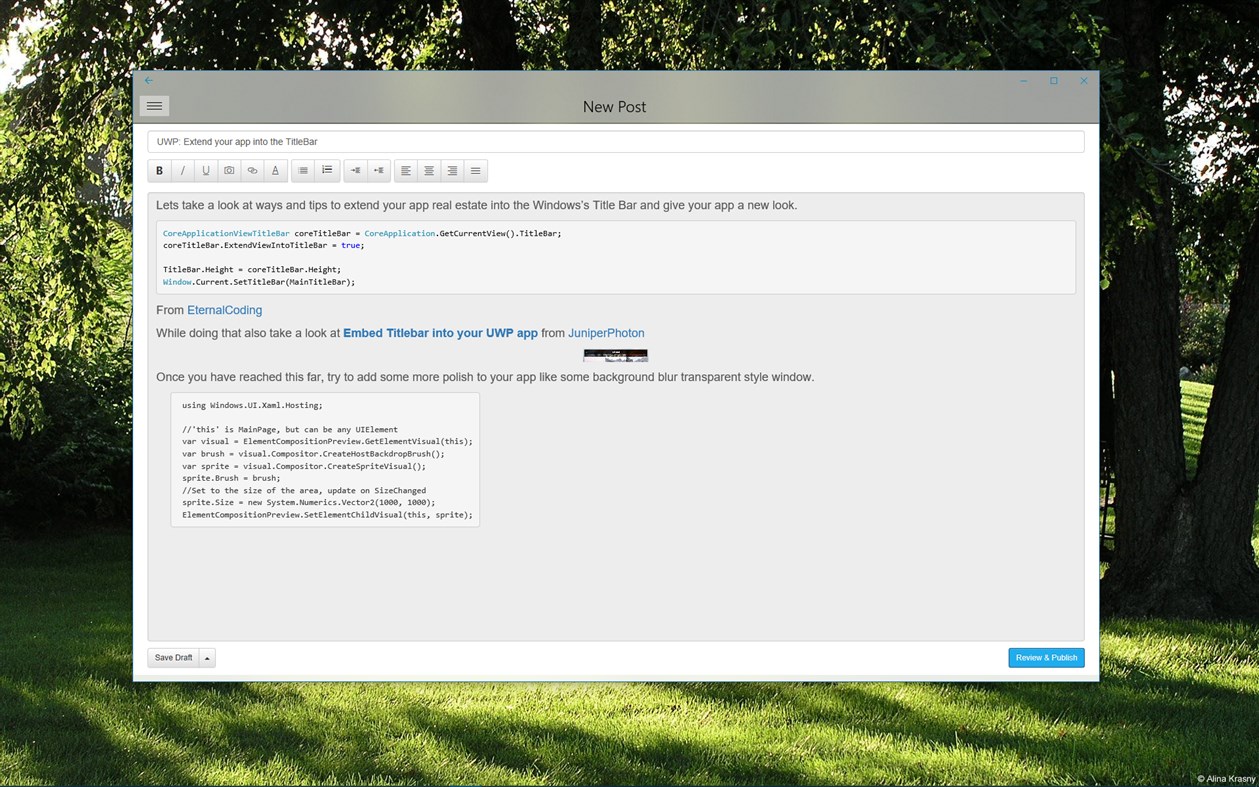This screenshot has width=1259, height=787.
Task: Apply italic formatting
Action: click(x=182, y=170)
